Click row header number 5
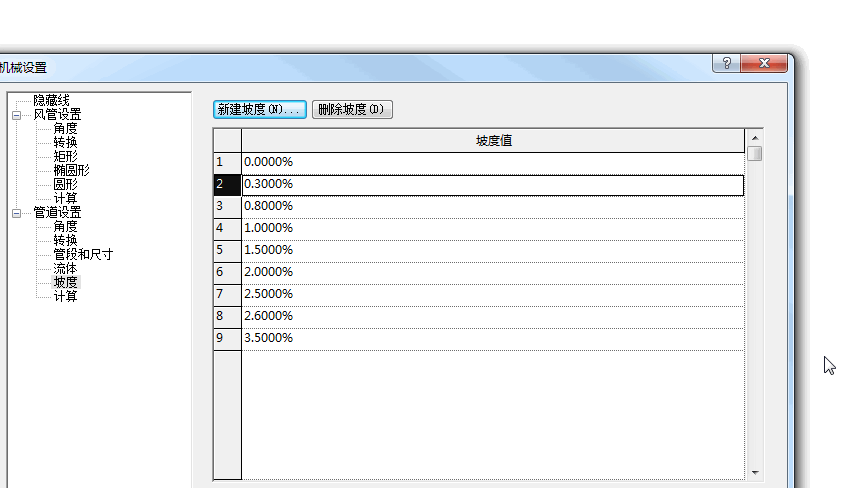 point(227,251)
